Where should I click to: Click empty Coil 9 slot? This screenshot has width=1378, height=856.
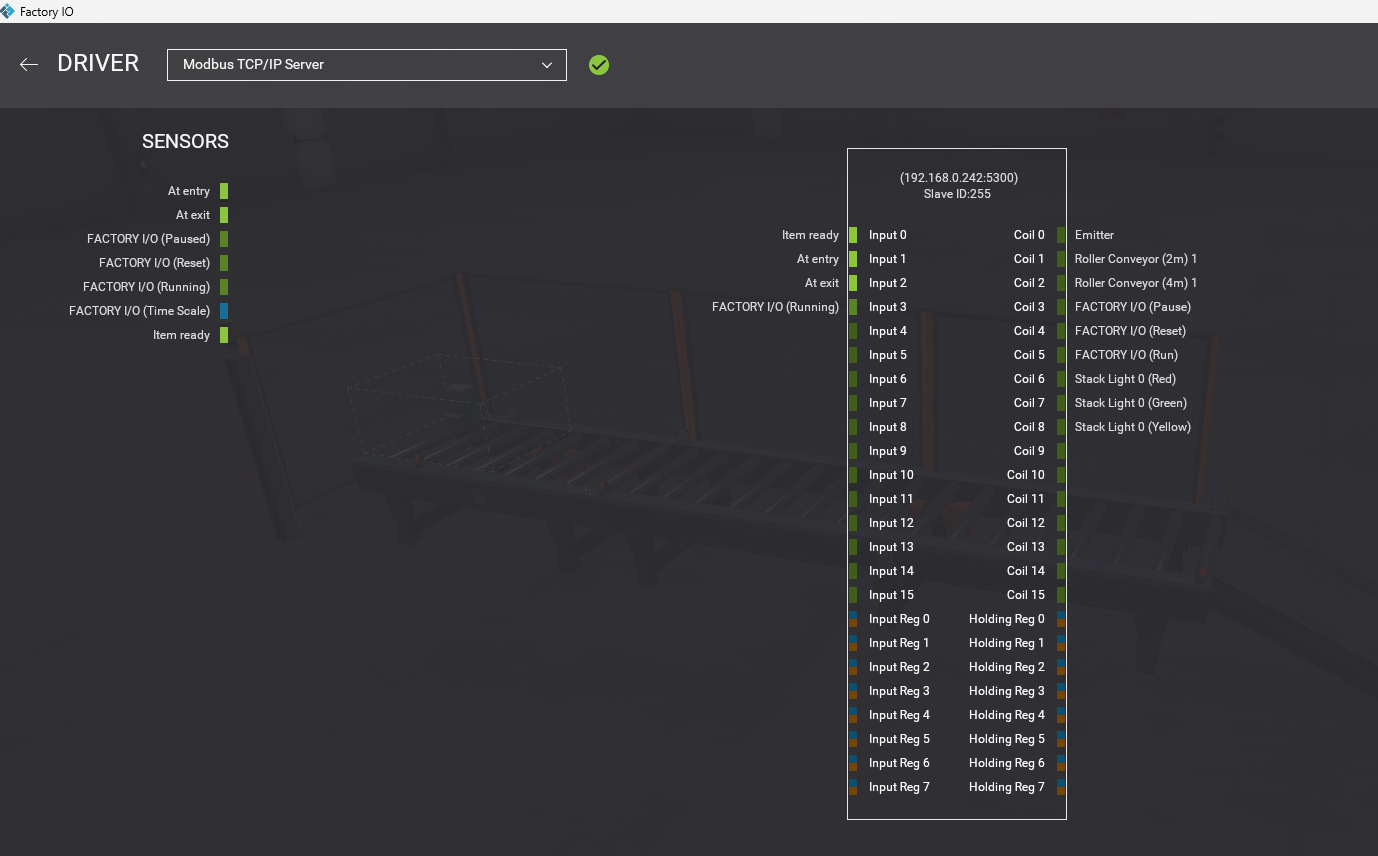point(1029,451)
